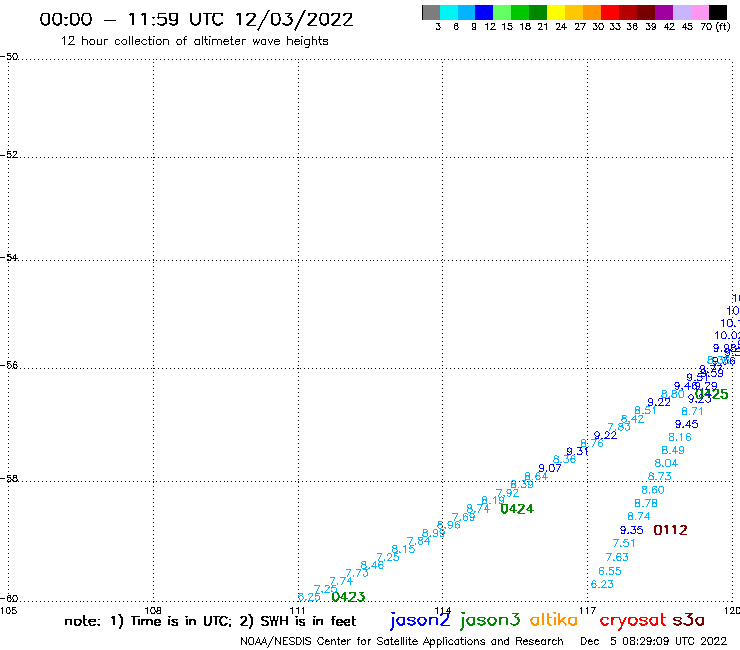Click the wave height value '8.15'
Viewport: 740px width, 650px height.
(404, 549)
